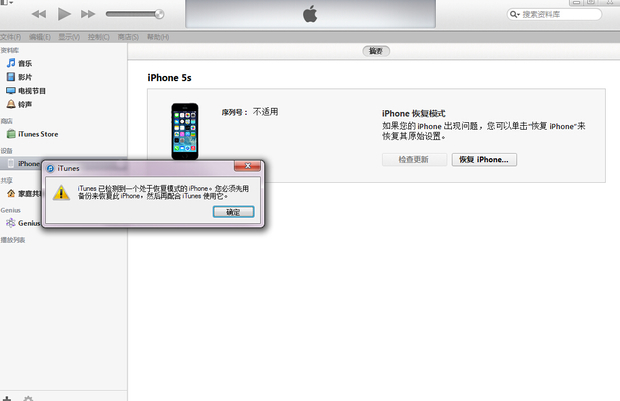Viewport: 620px width, 401px height.
Task: Click the fast forward next track button
Action: [x=88, y=14]
